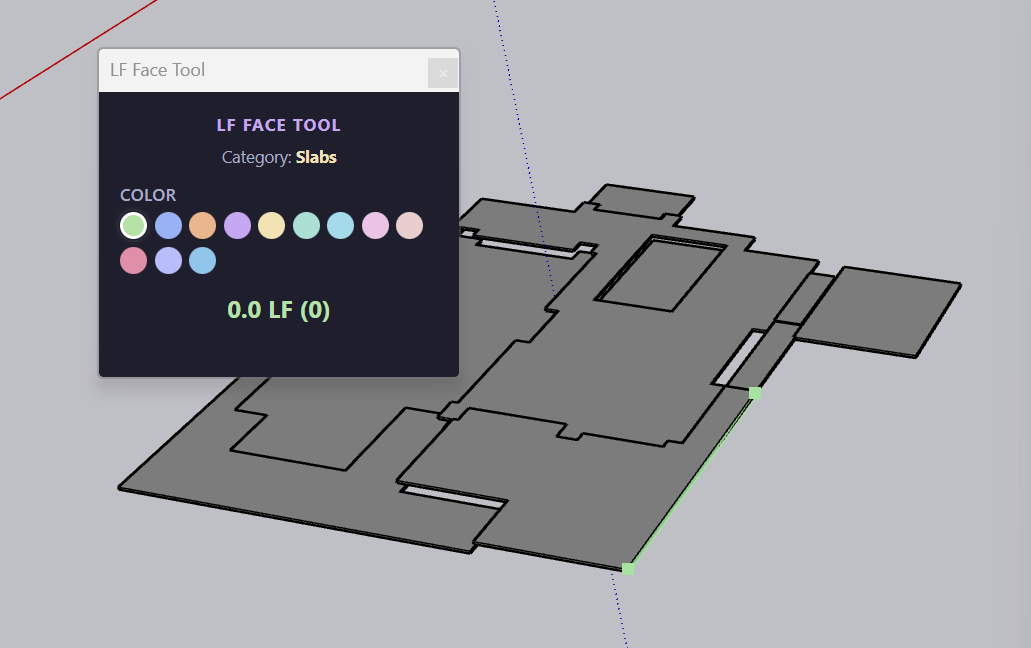Select the purple color swatch

pos(237,225)
